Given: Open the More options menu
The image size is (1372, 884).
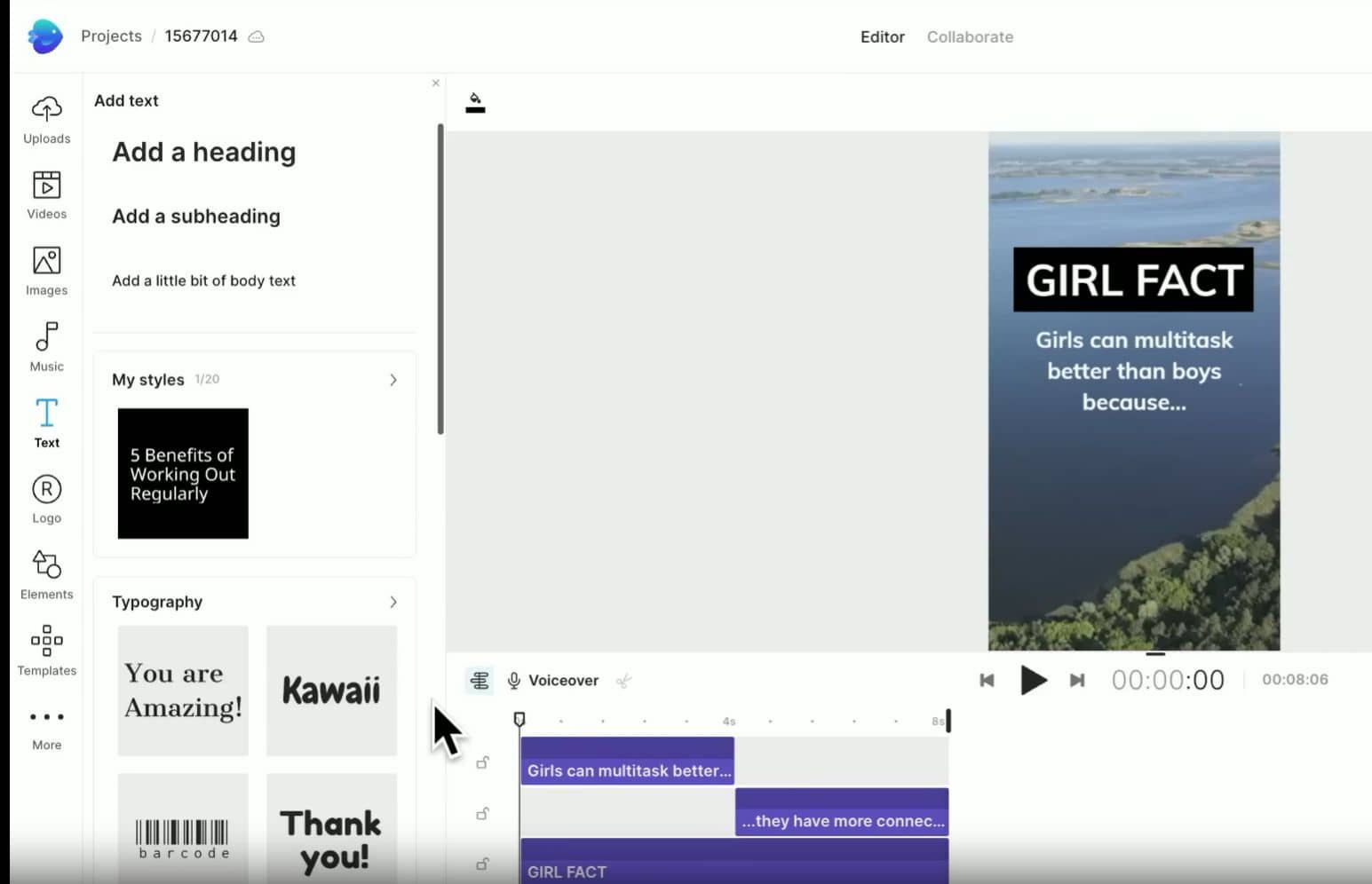Looking at the screenshot, I should 46,727.
